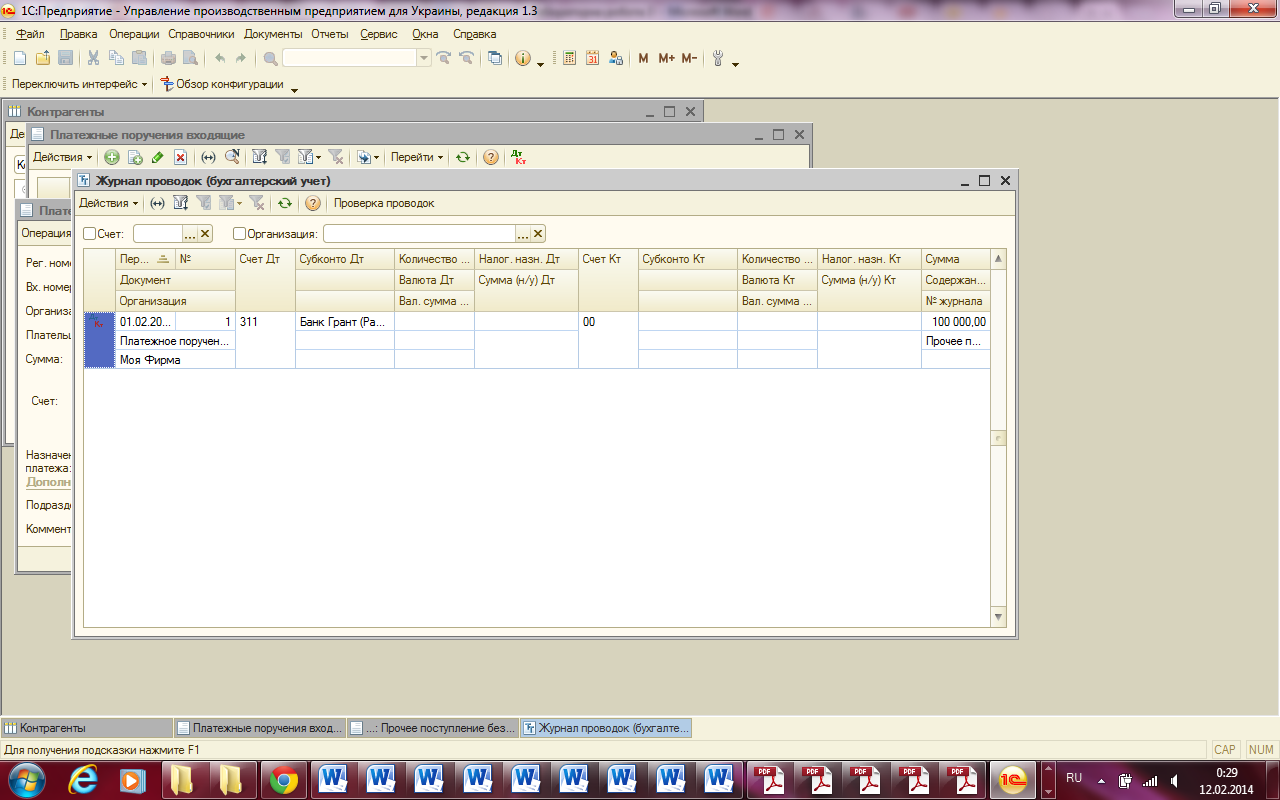1280x800 pixels.
Task: Select the Банк Грант subконто cell
Action: (345, 322)
